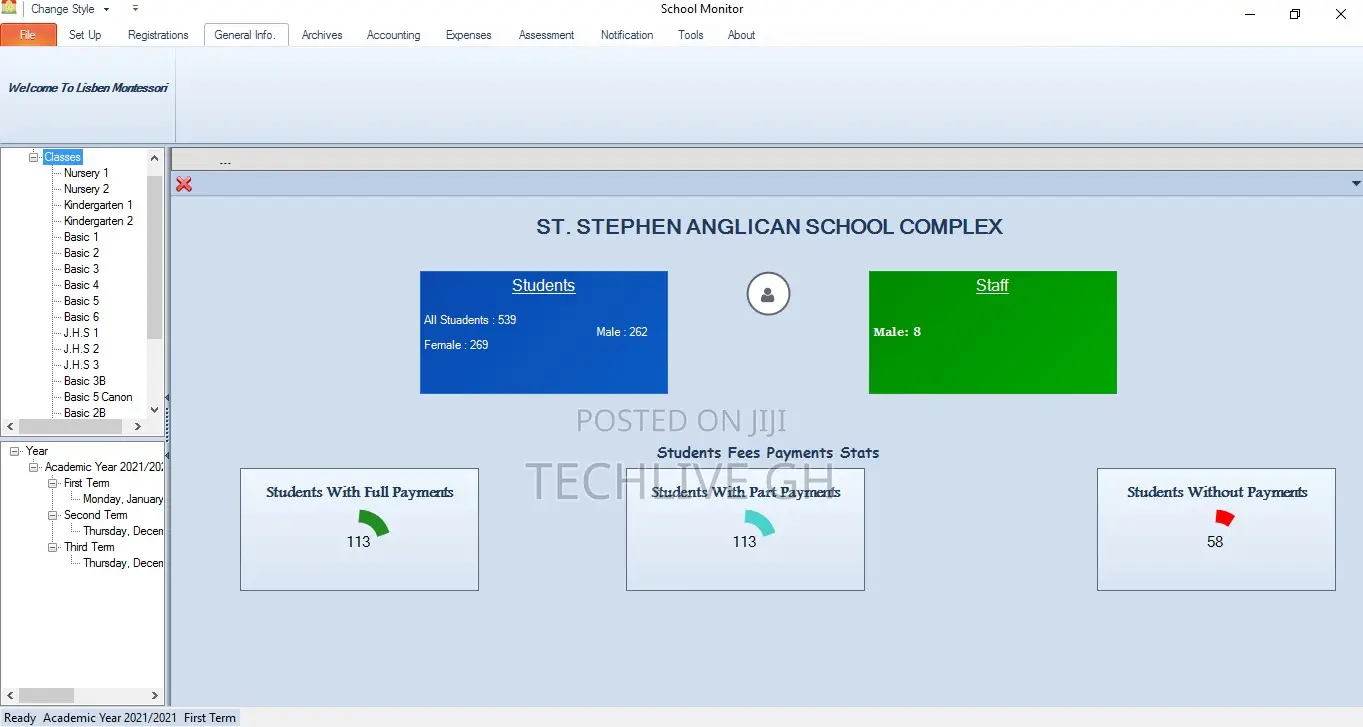Screen dimensions: 1363x727
Task: Select Basic 1 class
Action: coord(81,237)
